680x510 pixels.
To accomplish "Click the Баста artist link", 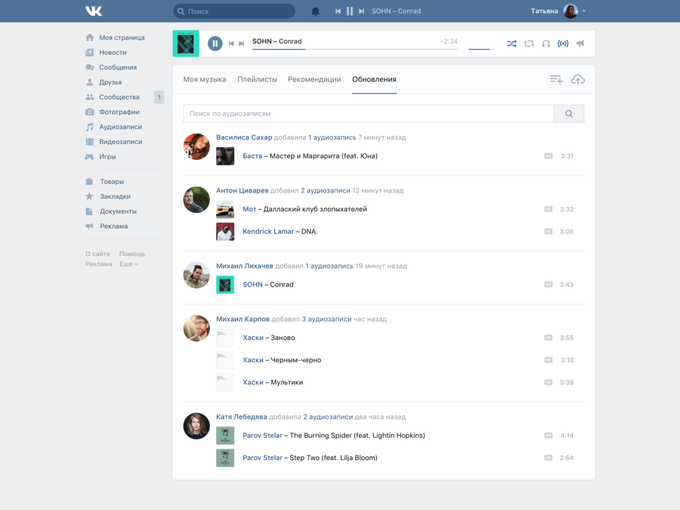I will coord(252,156).
